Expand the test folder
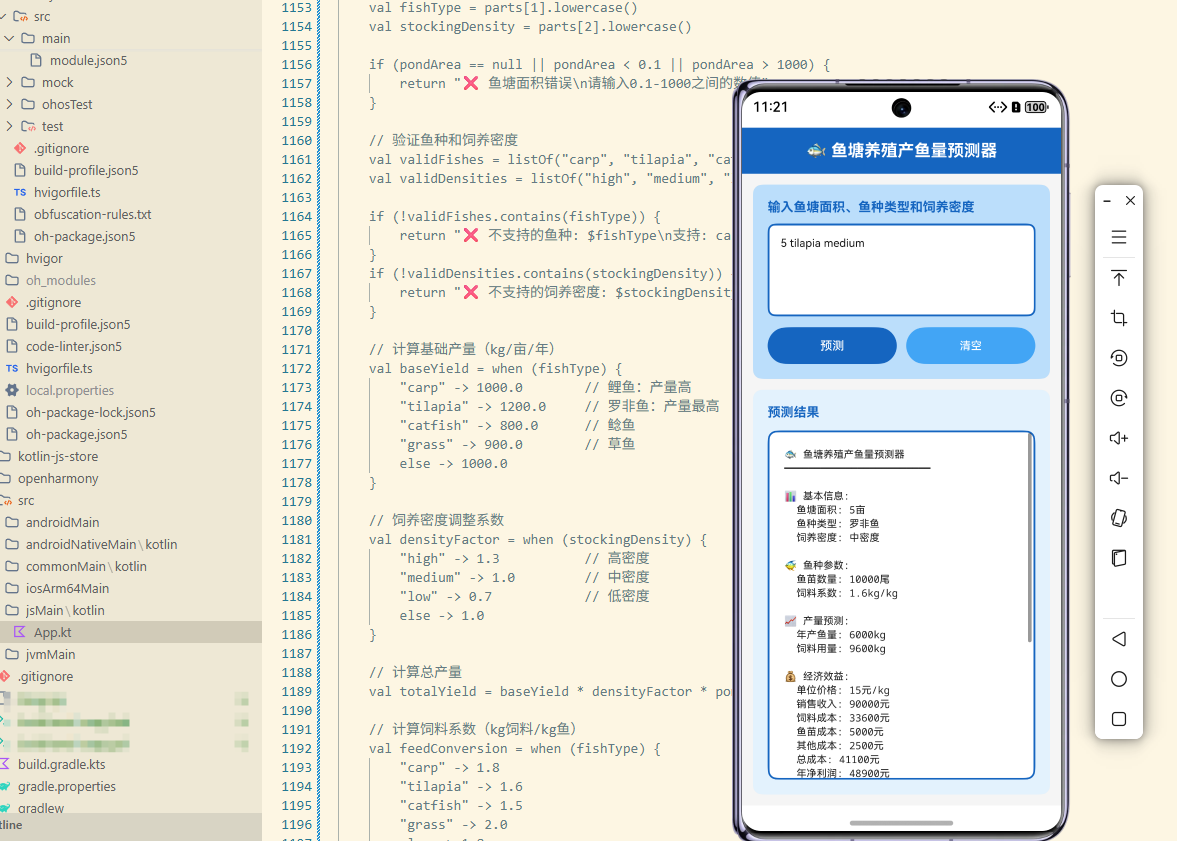 coord(9,126)
